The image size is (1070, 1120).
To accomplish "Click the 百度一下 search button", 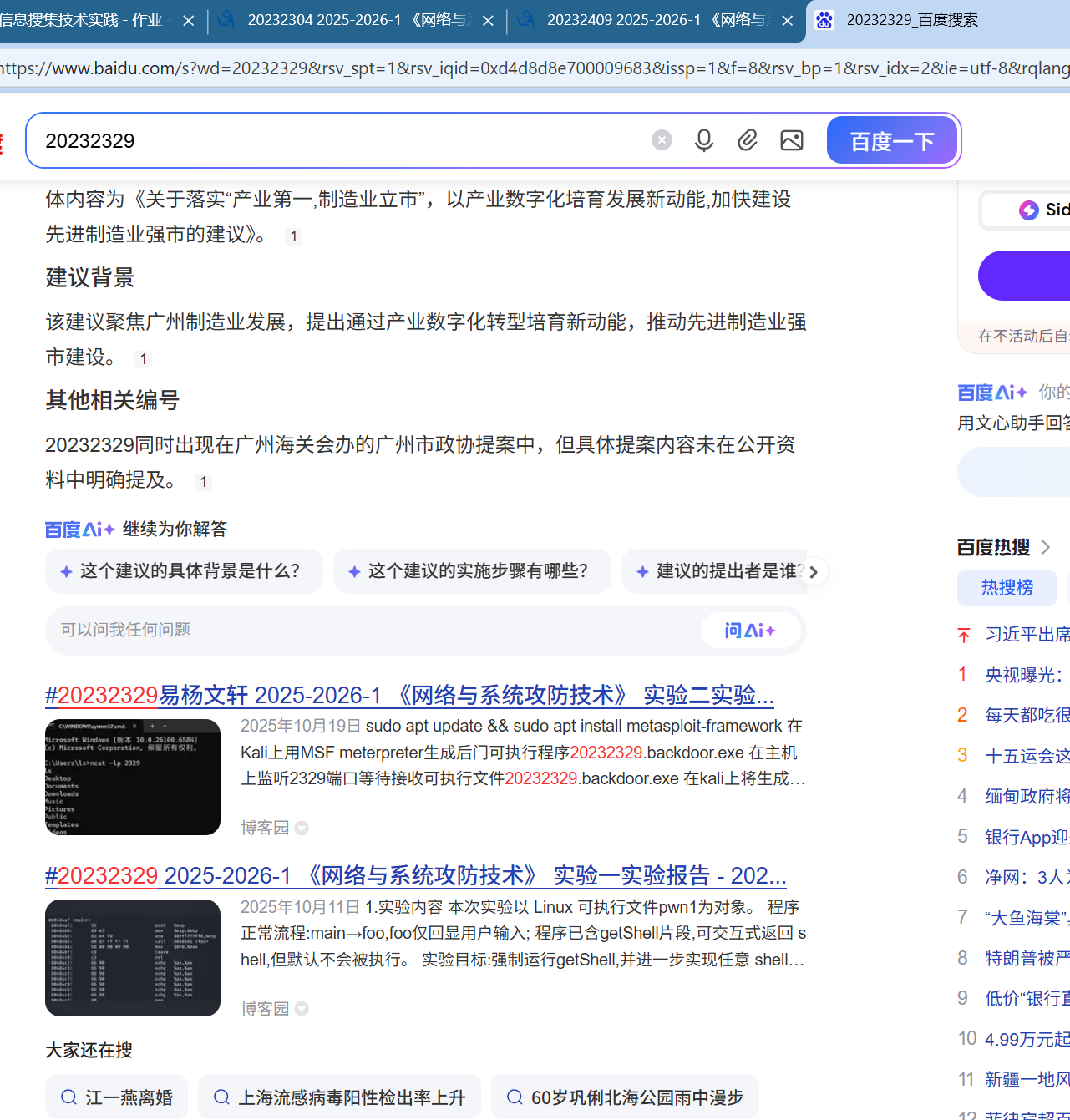I will (891, 139).
